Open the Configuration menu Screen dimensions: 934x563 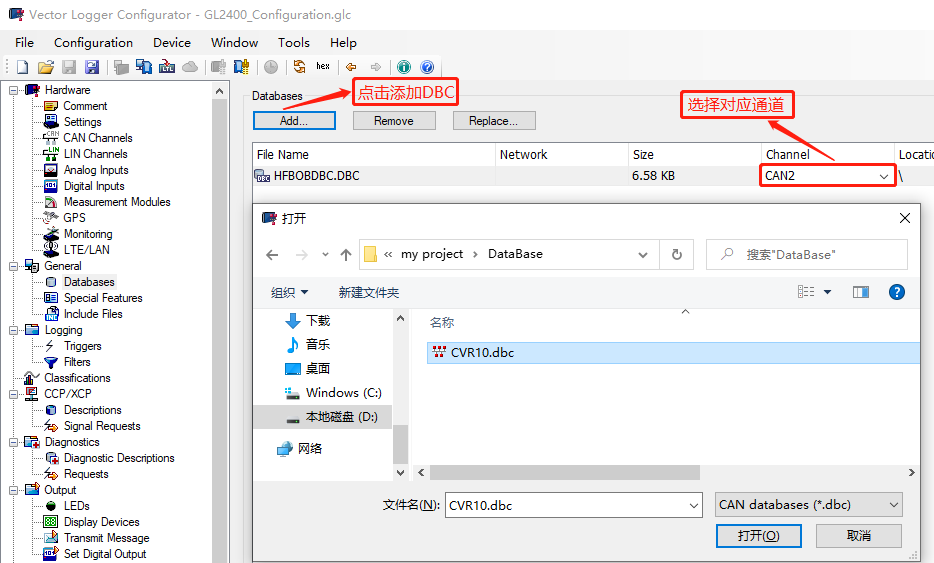94,43
